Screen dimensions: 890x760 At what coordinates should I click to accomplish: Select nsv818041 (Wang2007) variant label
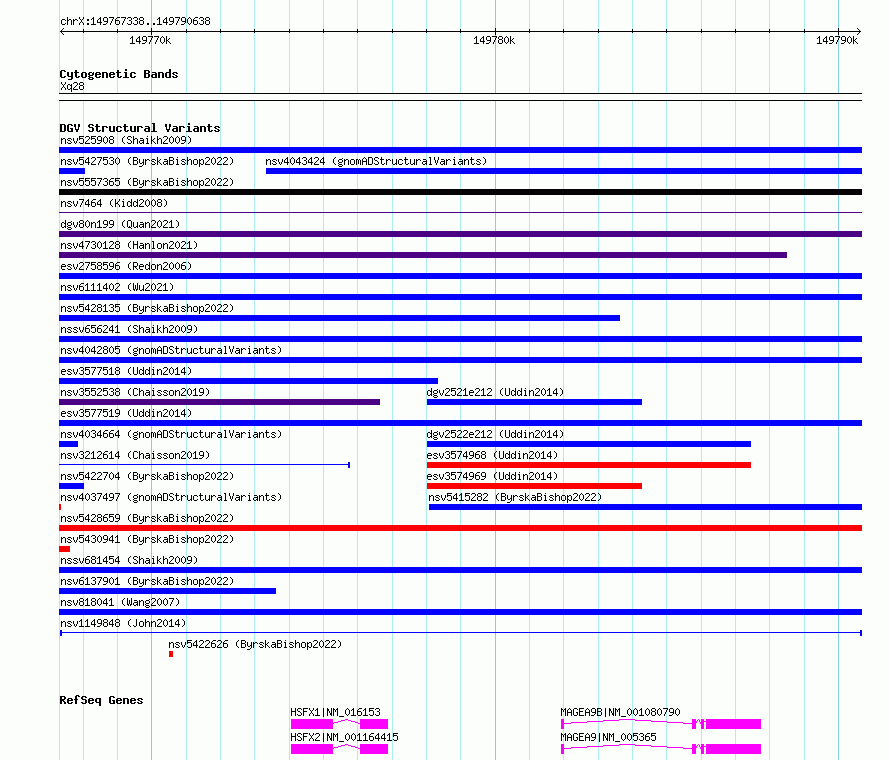coord(120,602)
